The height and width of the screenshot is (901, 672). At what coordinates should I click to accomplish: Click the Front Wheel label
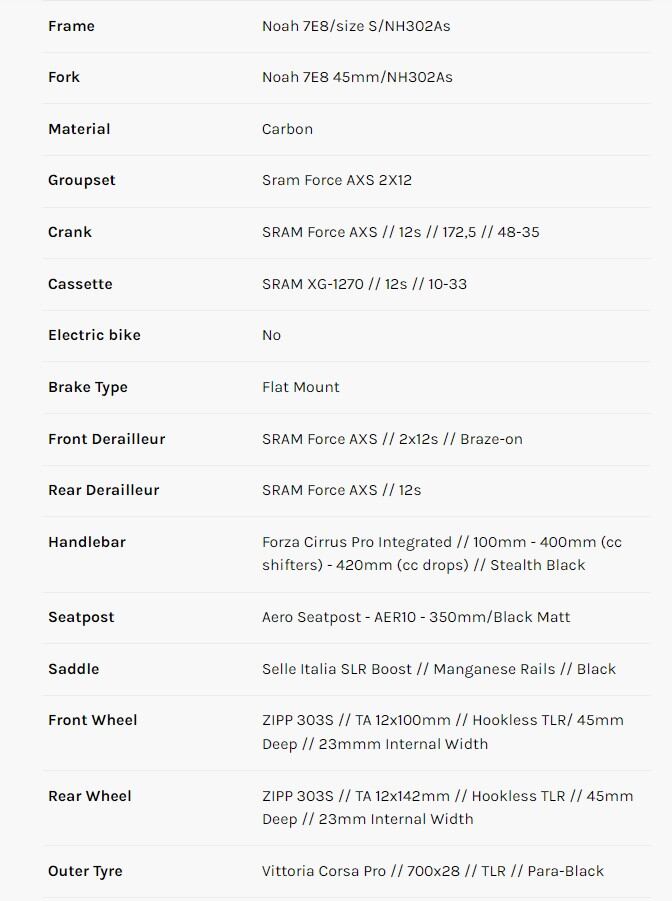pos(93,720)
